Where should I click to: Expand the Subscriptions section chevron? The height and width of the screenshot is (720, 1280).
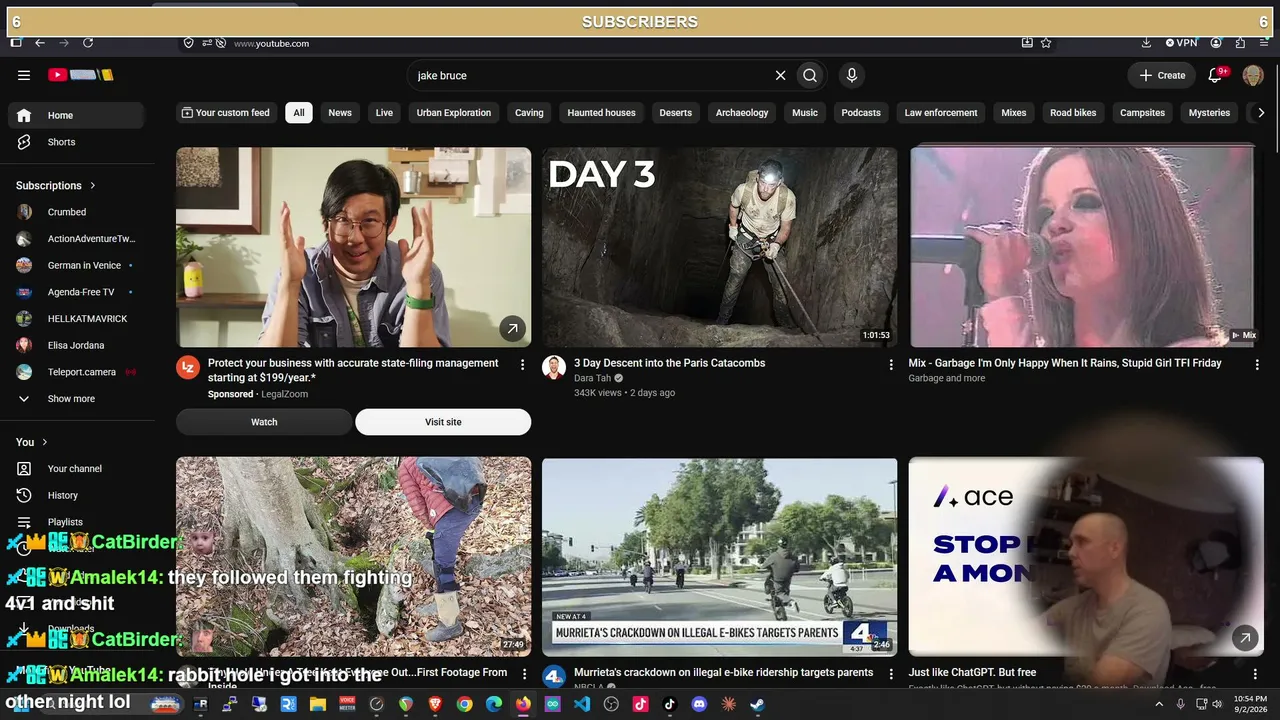click(93, 185)
